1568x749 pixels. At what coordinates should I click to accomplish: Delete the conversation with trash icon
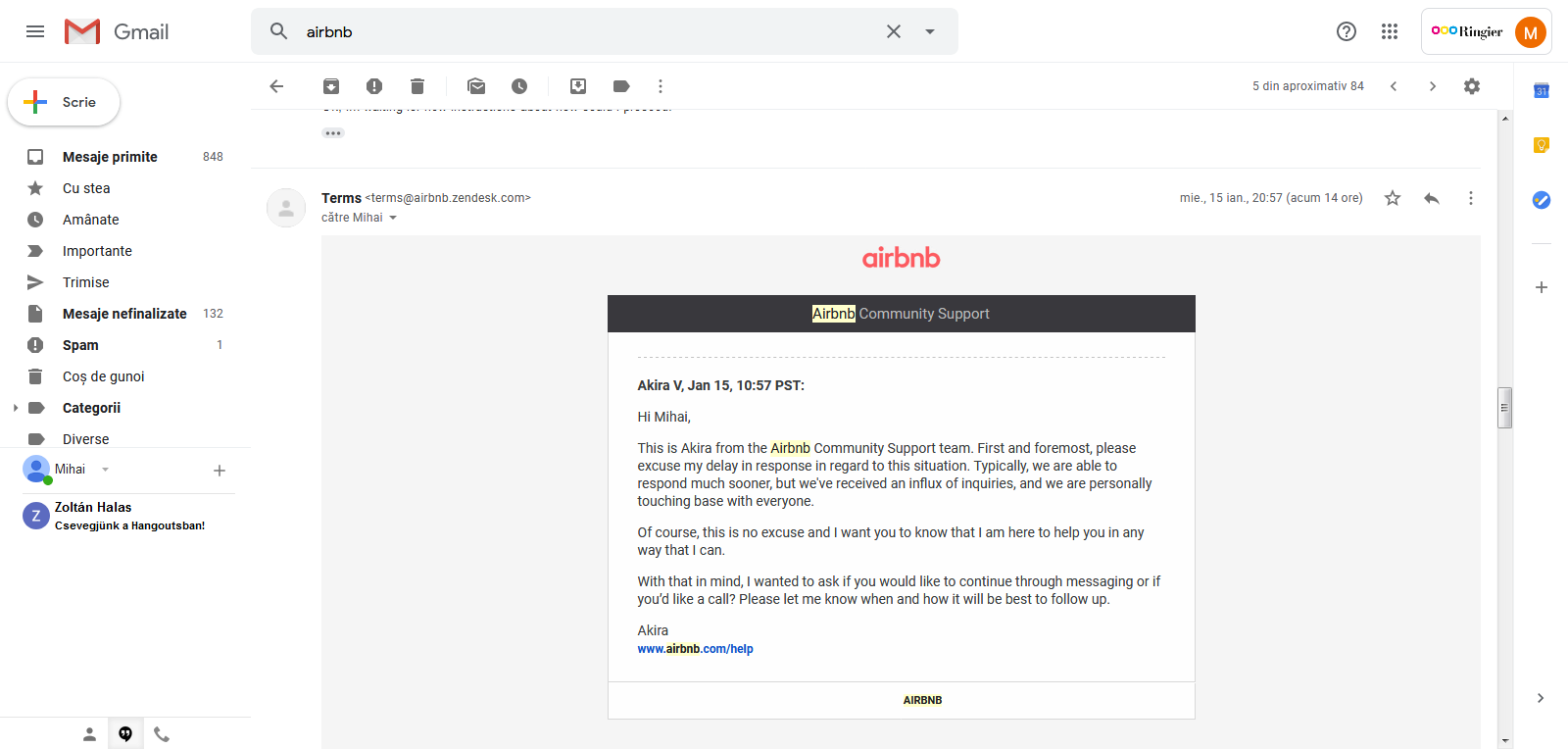tap(417, 86)
